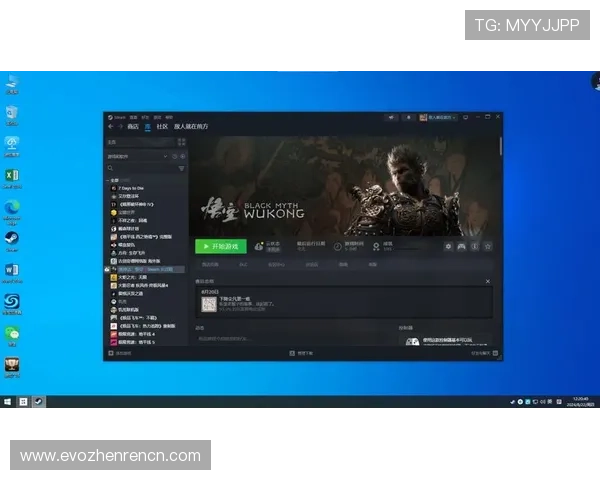Open game settings gear icon

tap(448, 246)
